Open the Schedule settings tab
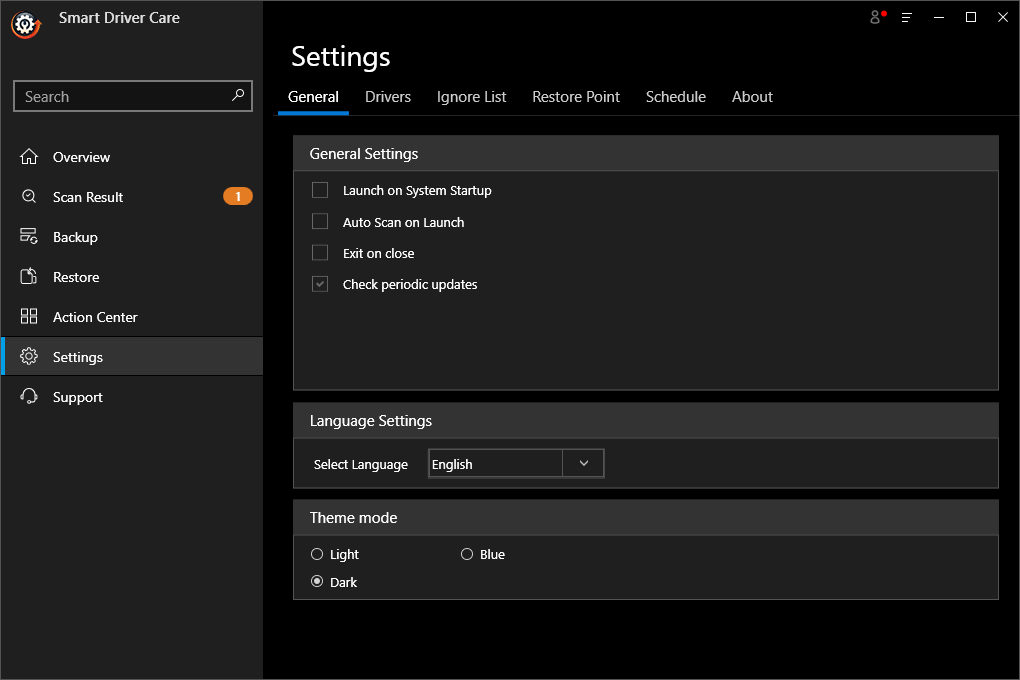 (675, 96)
